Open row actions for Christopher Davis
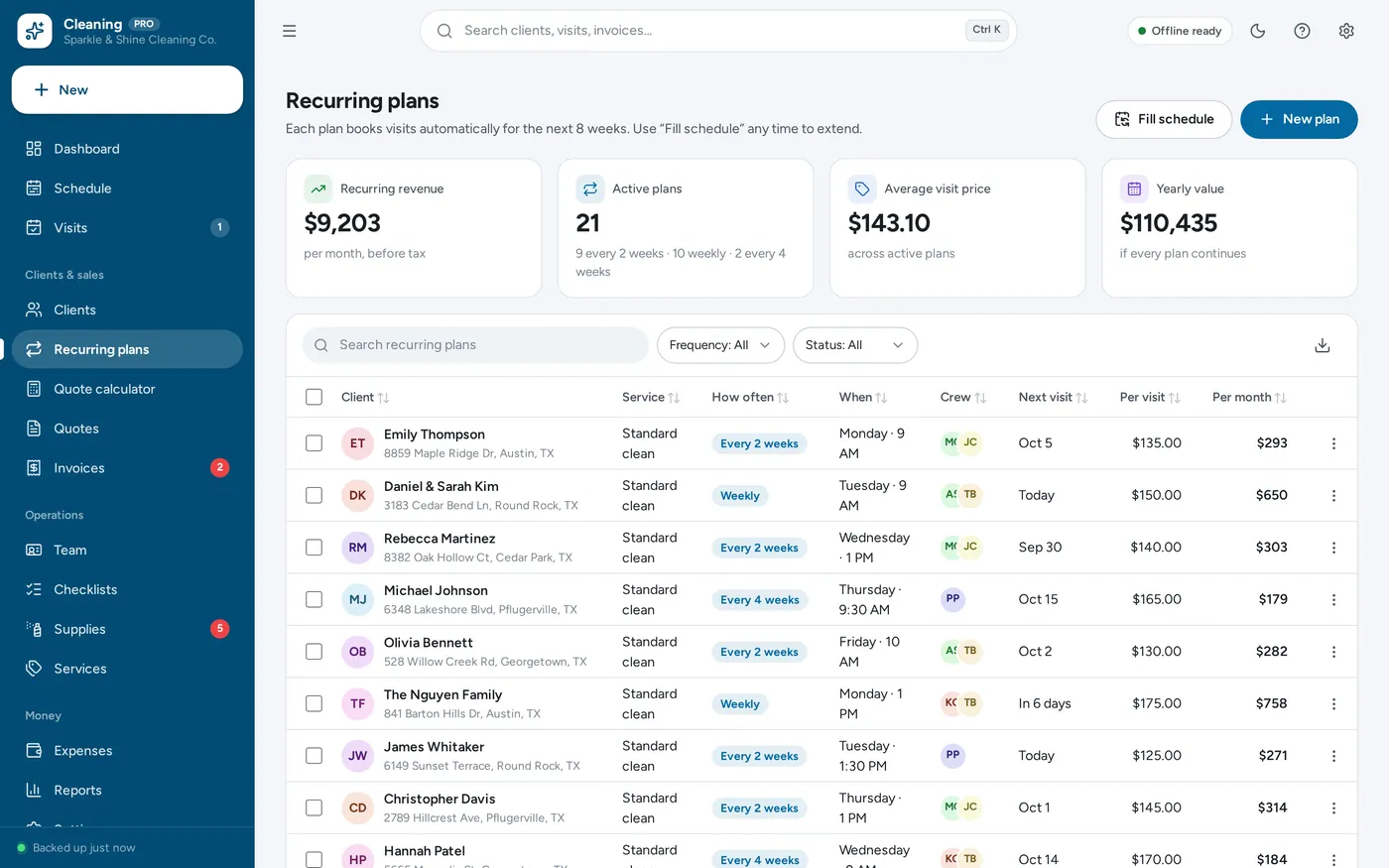The width and height of the screenshot is (1389, 868). tap(1333, 807)
